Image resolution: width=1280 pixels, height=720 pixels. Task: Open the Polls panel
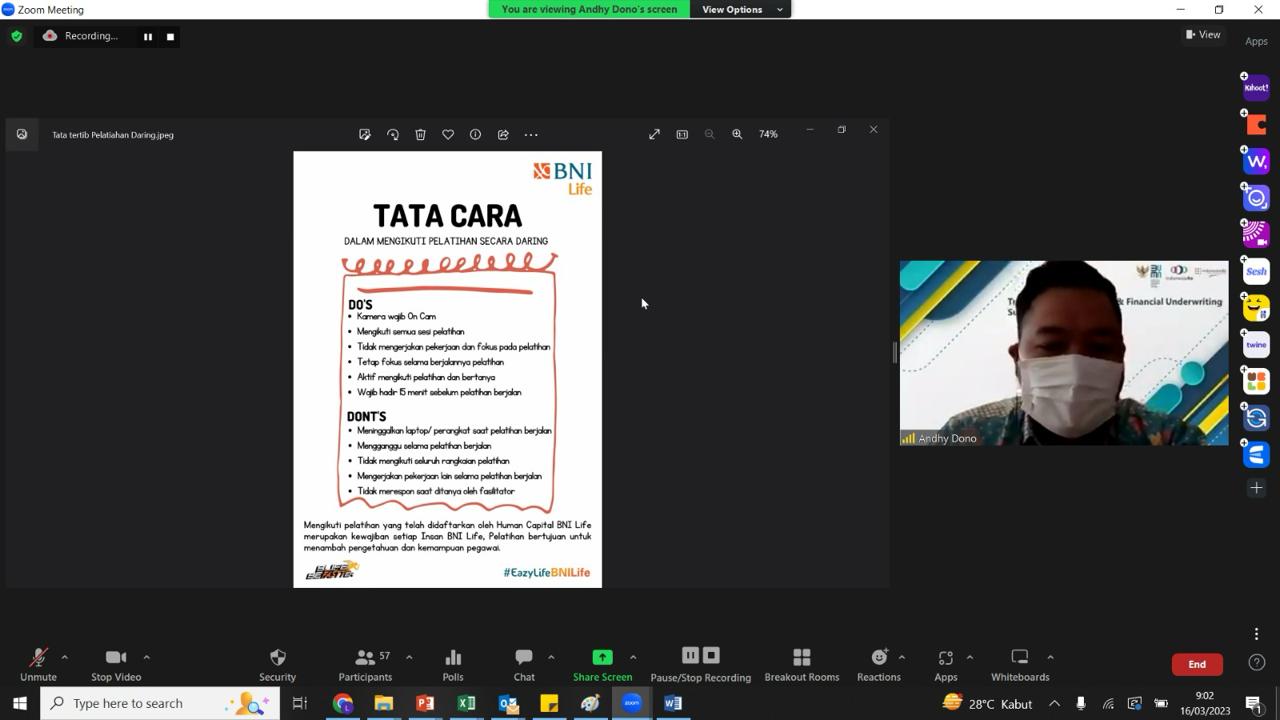coord(453,665)
